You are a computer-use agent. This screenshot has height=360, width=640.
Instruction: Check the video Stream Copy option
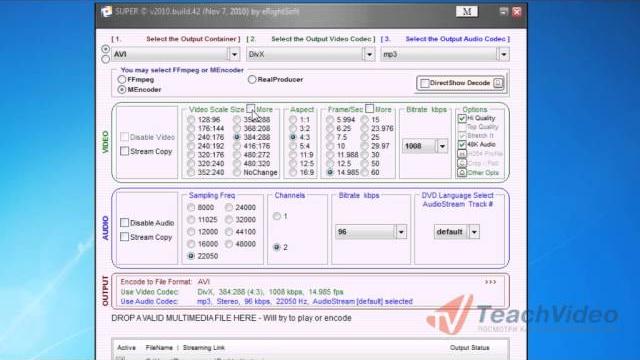point(124,151)
